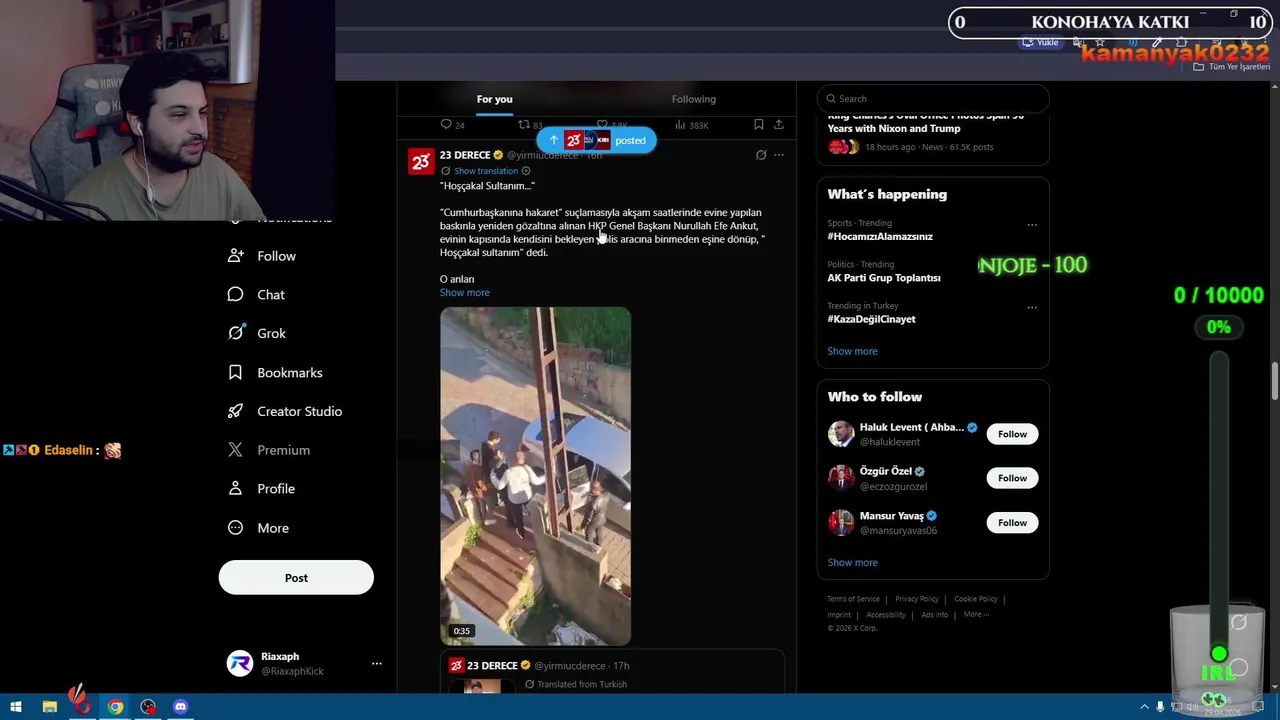Click Show translation on the post
Screen dimensions: 1280x720
[x=485, y=171]
